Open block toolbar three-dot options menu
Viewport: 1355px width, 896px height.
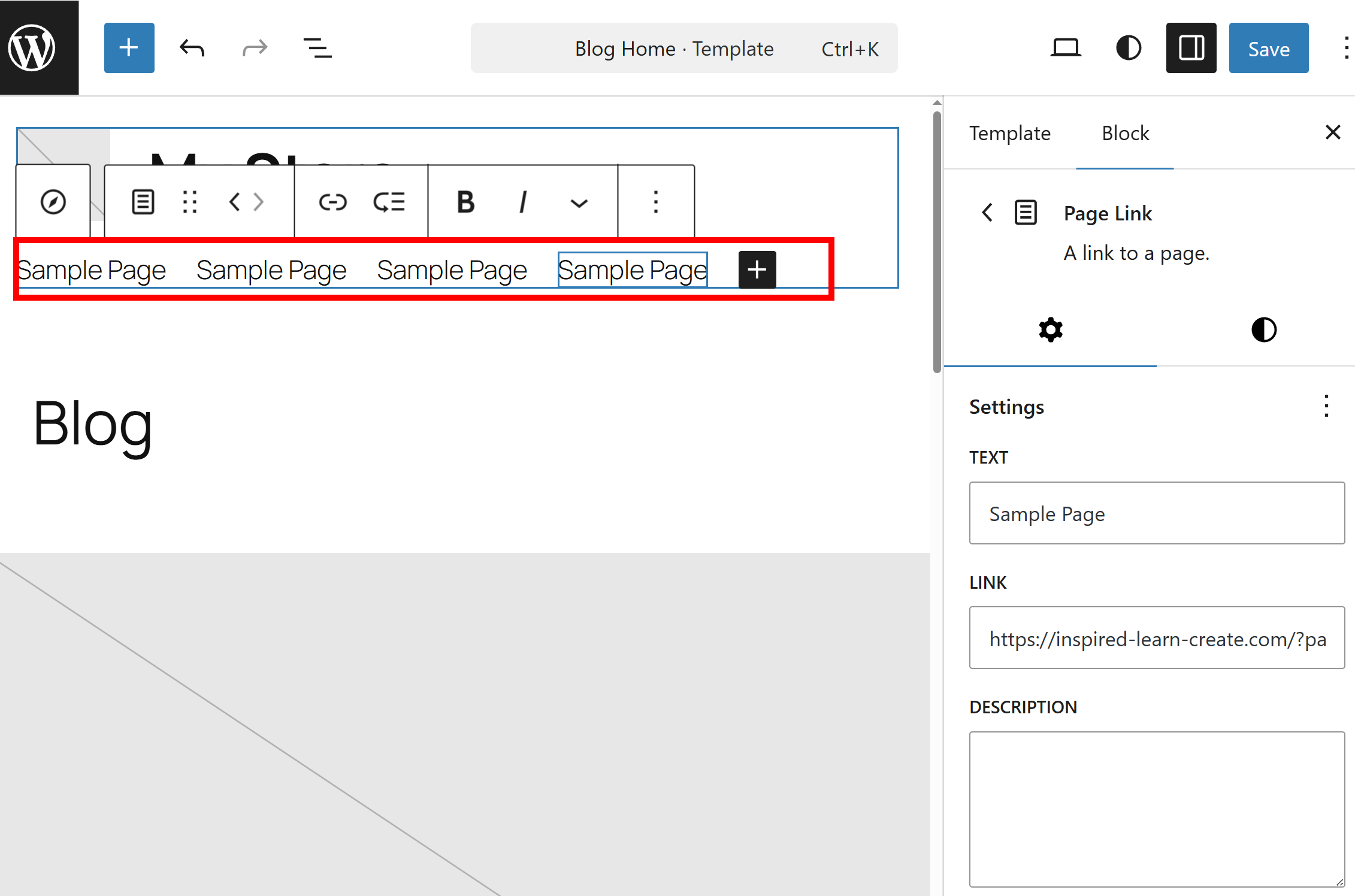(656, 202)
